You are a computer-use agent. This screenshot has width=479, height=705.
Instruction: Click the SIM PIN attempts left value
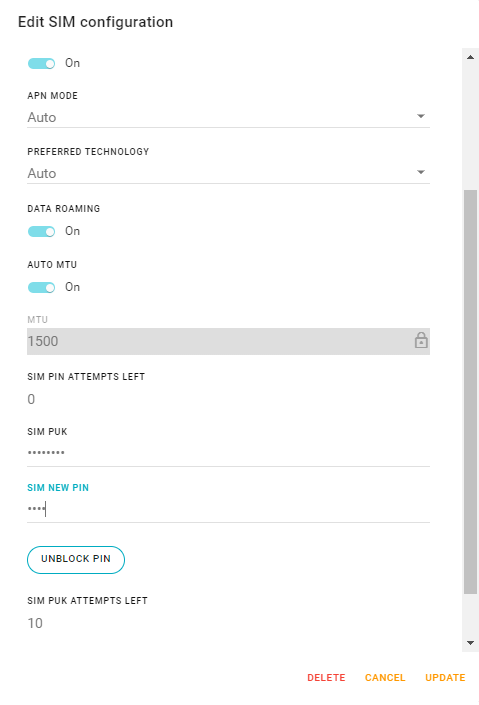pyautogui.click(x=31, y=399)
